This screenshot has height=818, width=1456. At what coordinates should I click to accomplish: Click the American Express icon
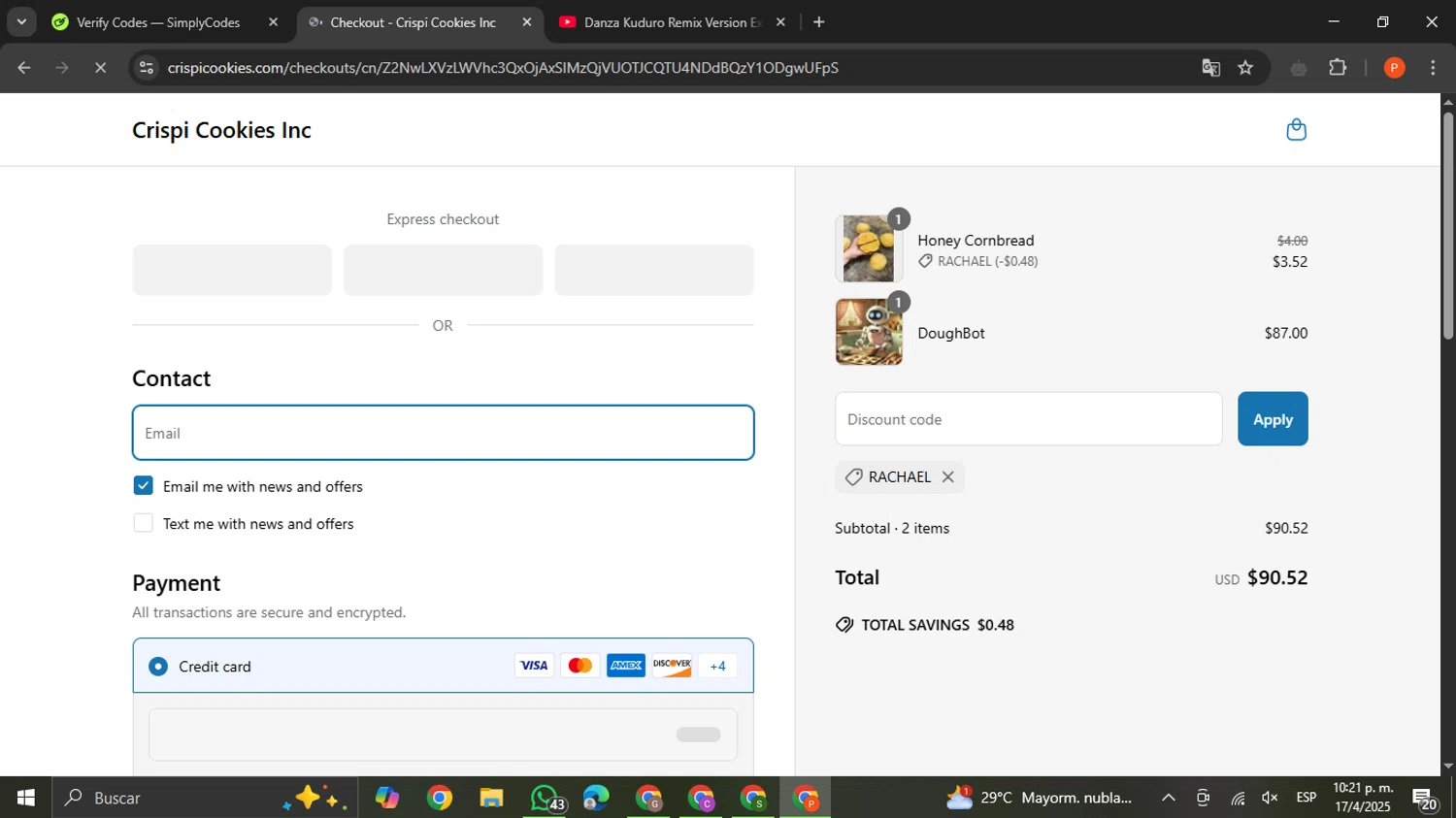(626, 666)
